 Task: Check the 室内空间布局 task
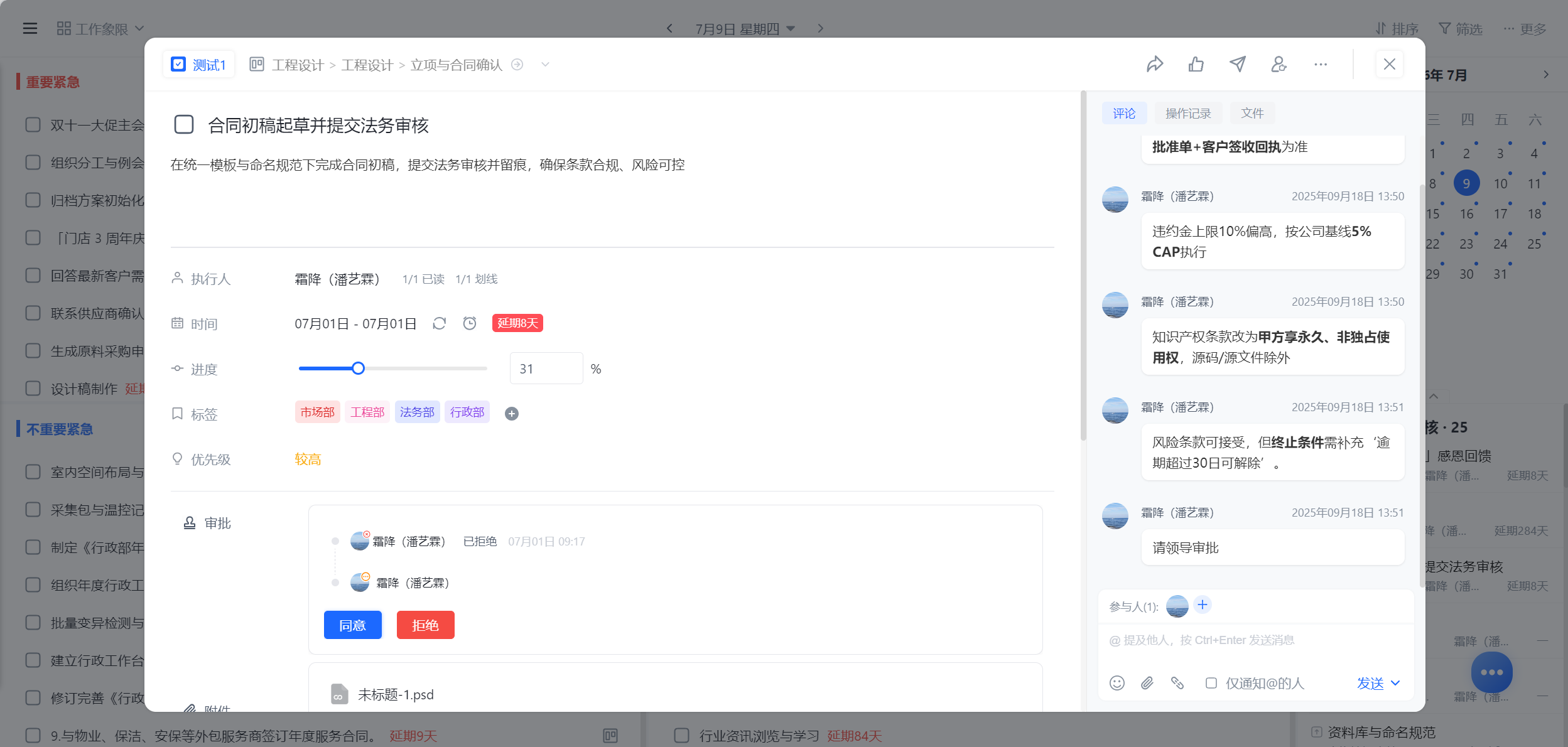point(33,472)
